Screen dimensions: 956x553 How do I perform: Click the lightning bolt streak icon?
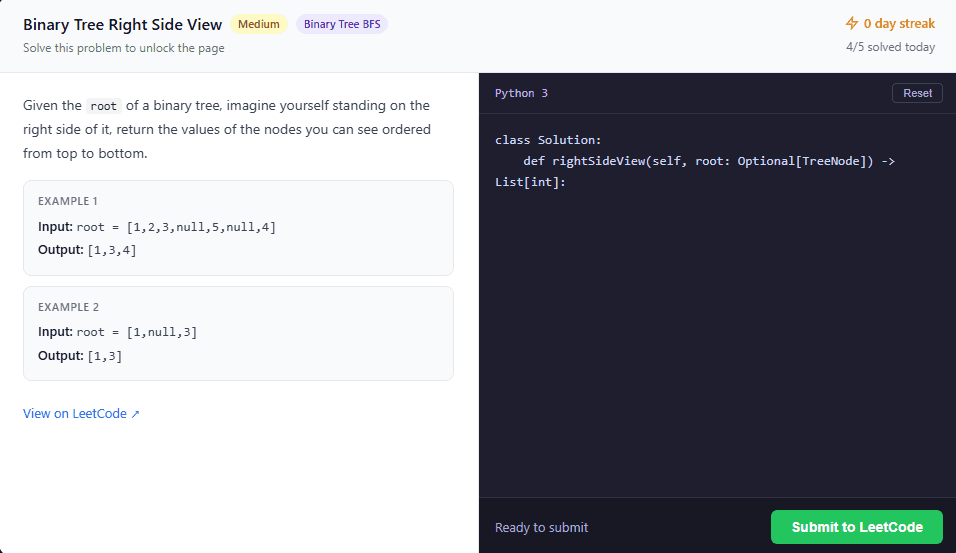tap(851, 23)
